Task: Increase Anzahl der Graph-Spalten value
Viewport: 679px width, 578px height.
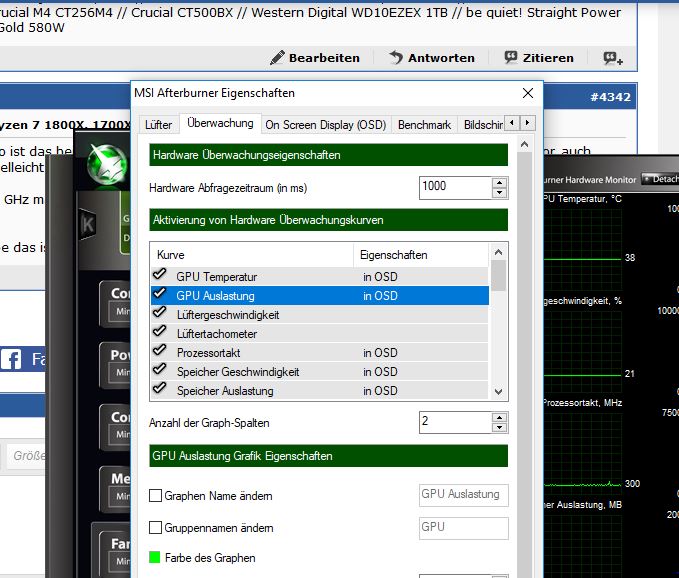Action: click(x=499, y=417)
